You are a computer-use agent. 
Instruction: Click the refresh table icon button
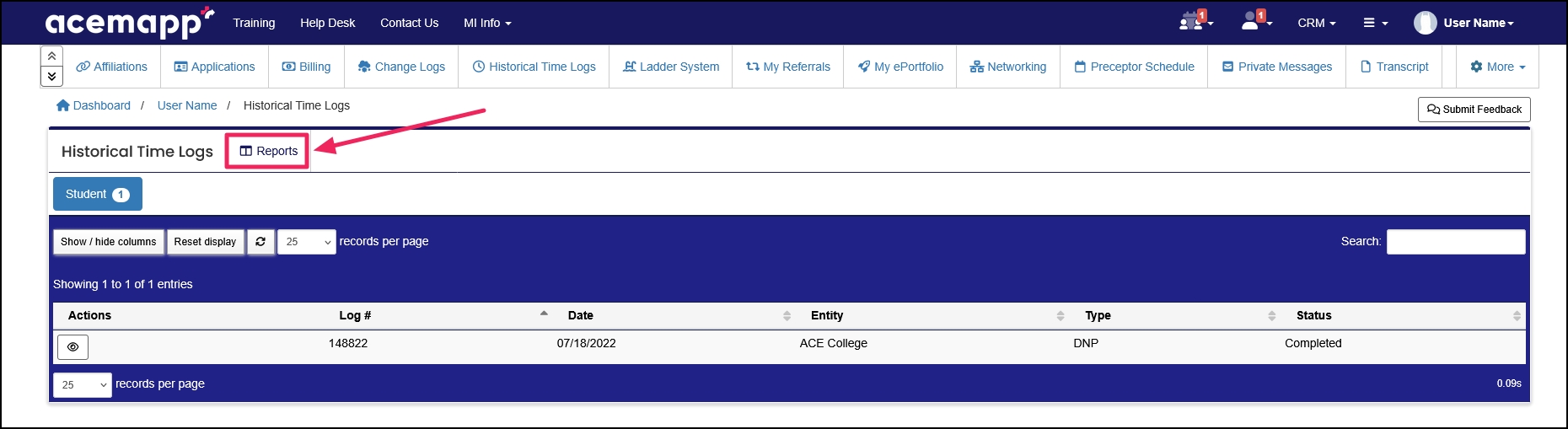(260, 242)
